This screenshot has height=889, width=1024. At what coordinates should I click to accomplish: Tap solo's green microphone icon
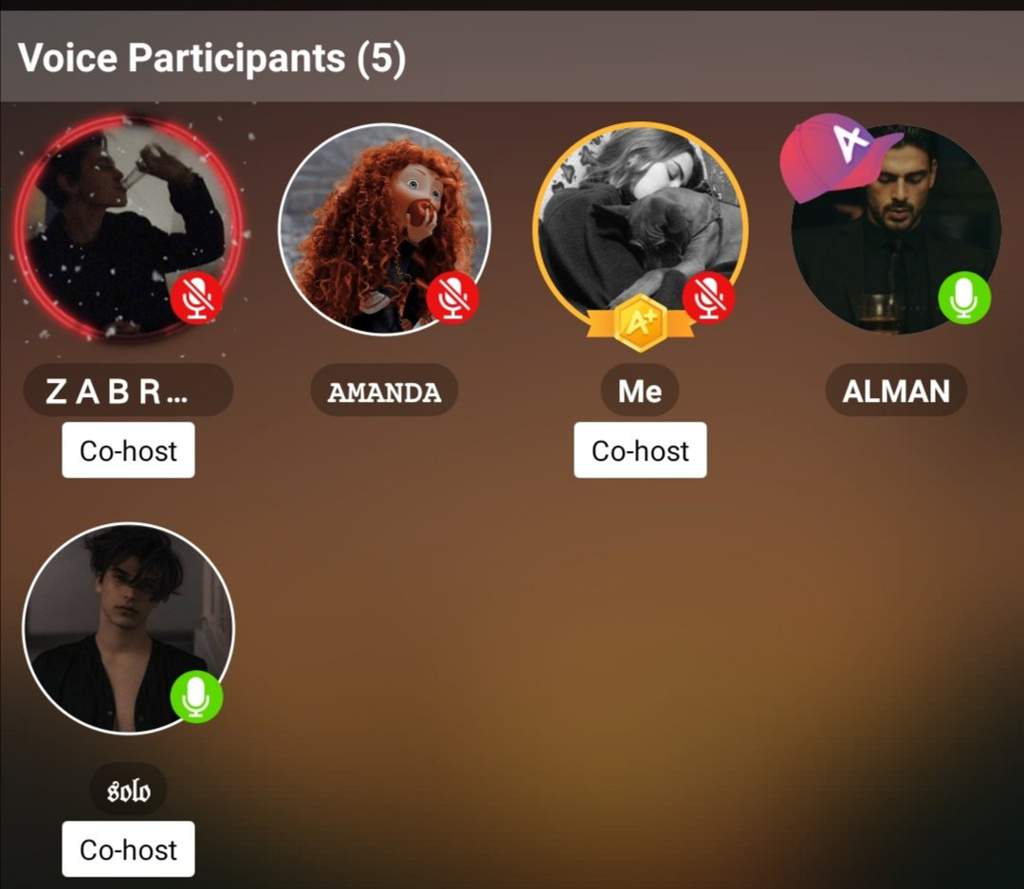pos(197,697)
